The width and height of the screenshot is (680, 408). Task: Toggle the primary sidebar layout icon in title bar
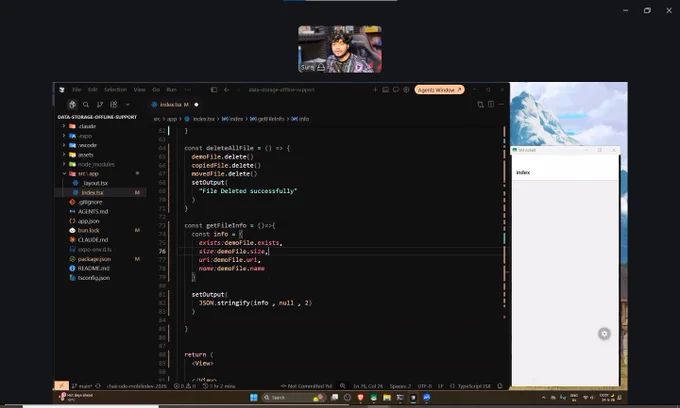214,90
